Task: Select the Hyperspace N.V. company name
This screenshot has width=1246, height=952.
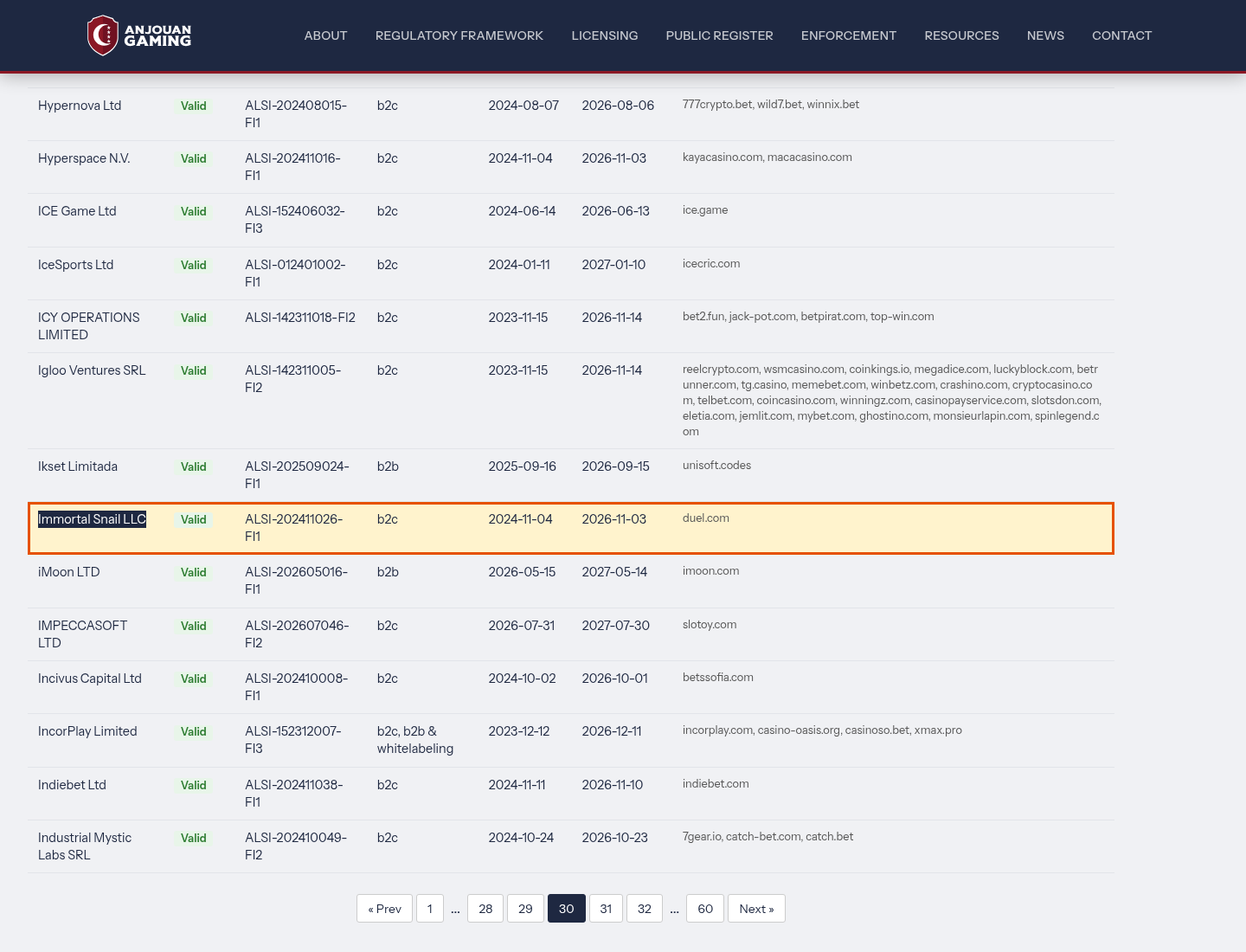Action: click(x=84, y=158)
